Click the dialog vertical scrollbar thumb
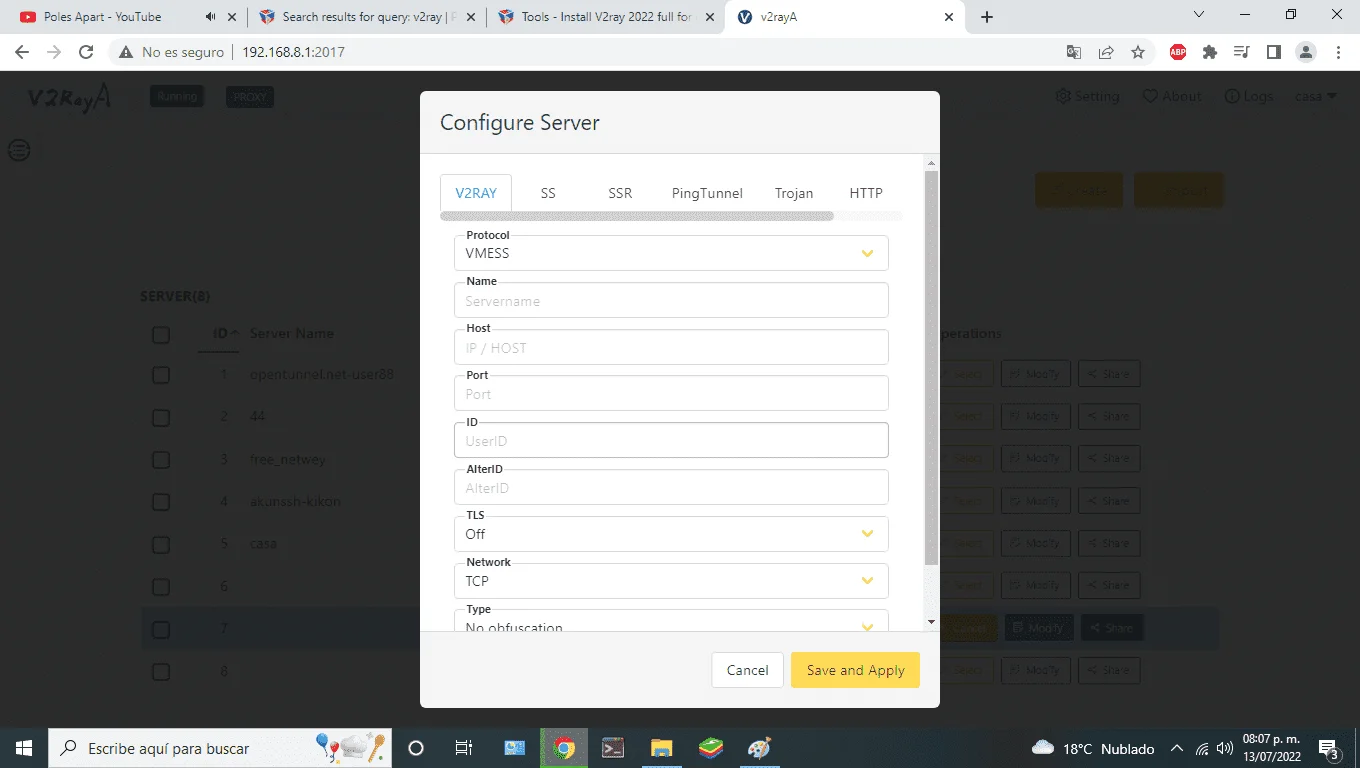This screenshot has height=768, width=1360. tap(932, 367)
